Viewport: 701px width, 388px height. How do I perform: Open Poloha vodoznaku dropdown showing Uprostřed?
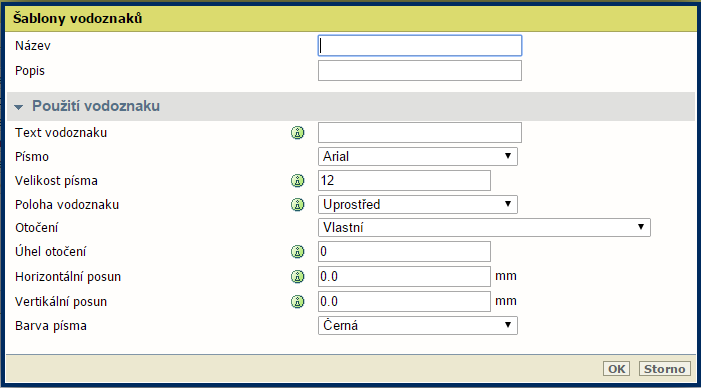point(418,204)
